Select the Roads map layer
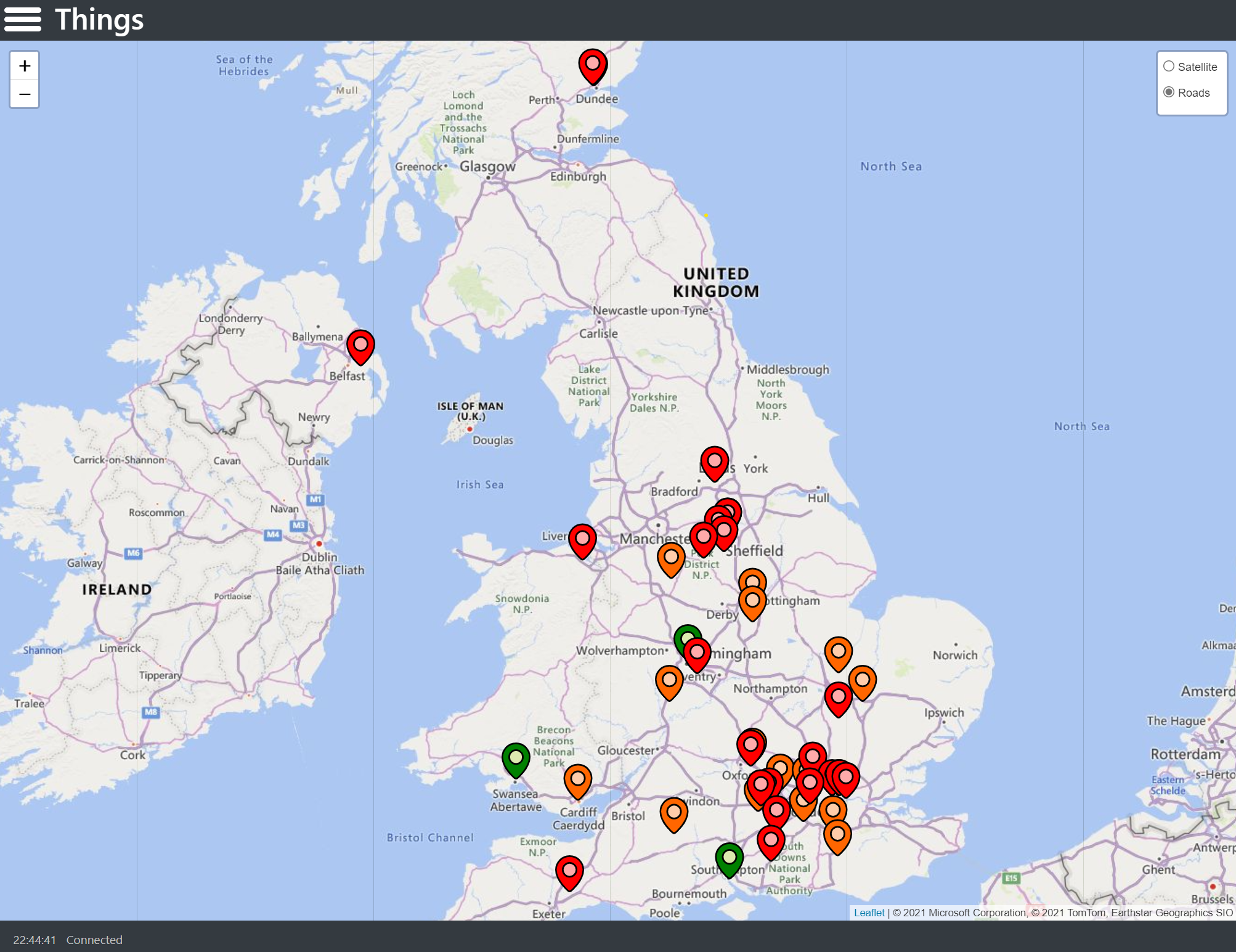The image size is (1236, 952). [x=1169, y=92]
